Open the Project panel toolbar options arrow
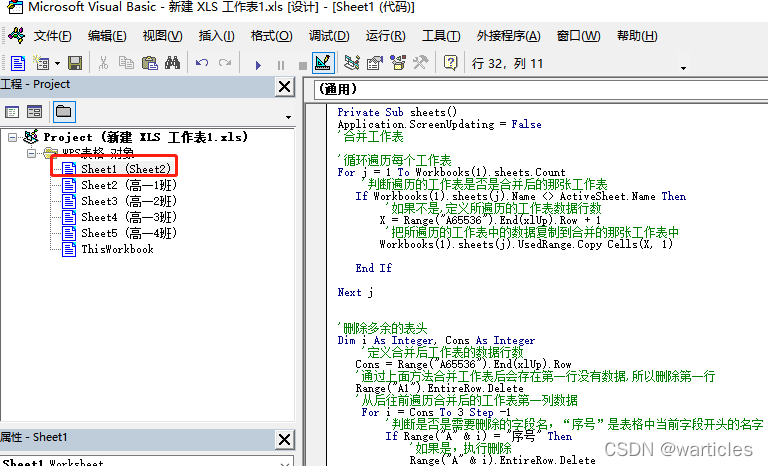 tap(288, 117)
